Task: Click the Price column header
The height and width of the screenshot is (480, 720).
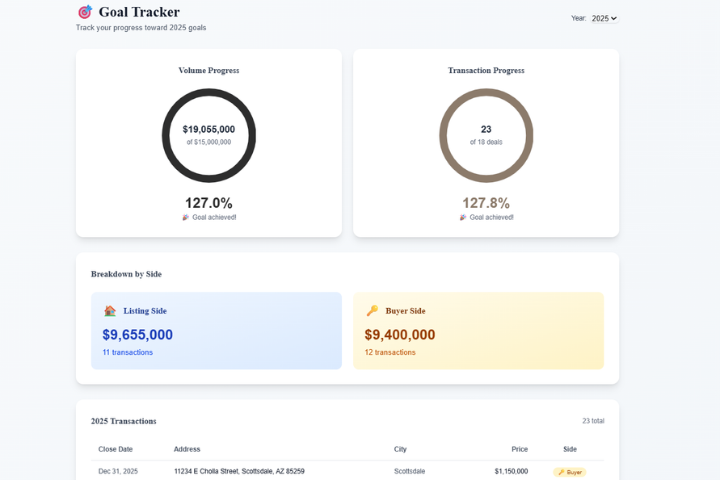Action: tap(520, 449)
